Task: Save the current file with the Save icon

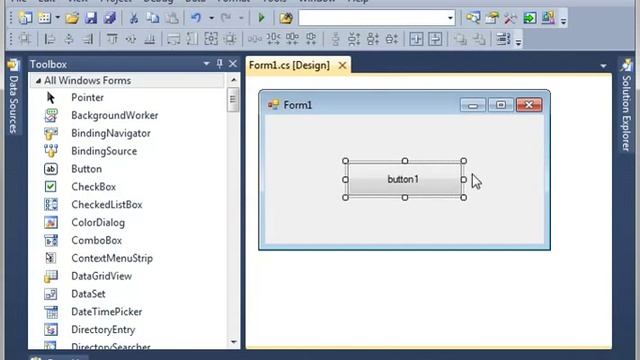Action: pyautogui.click(x=91, y=18)
